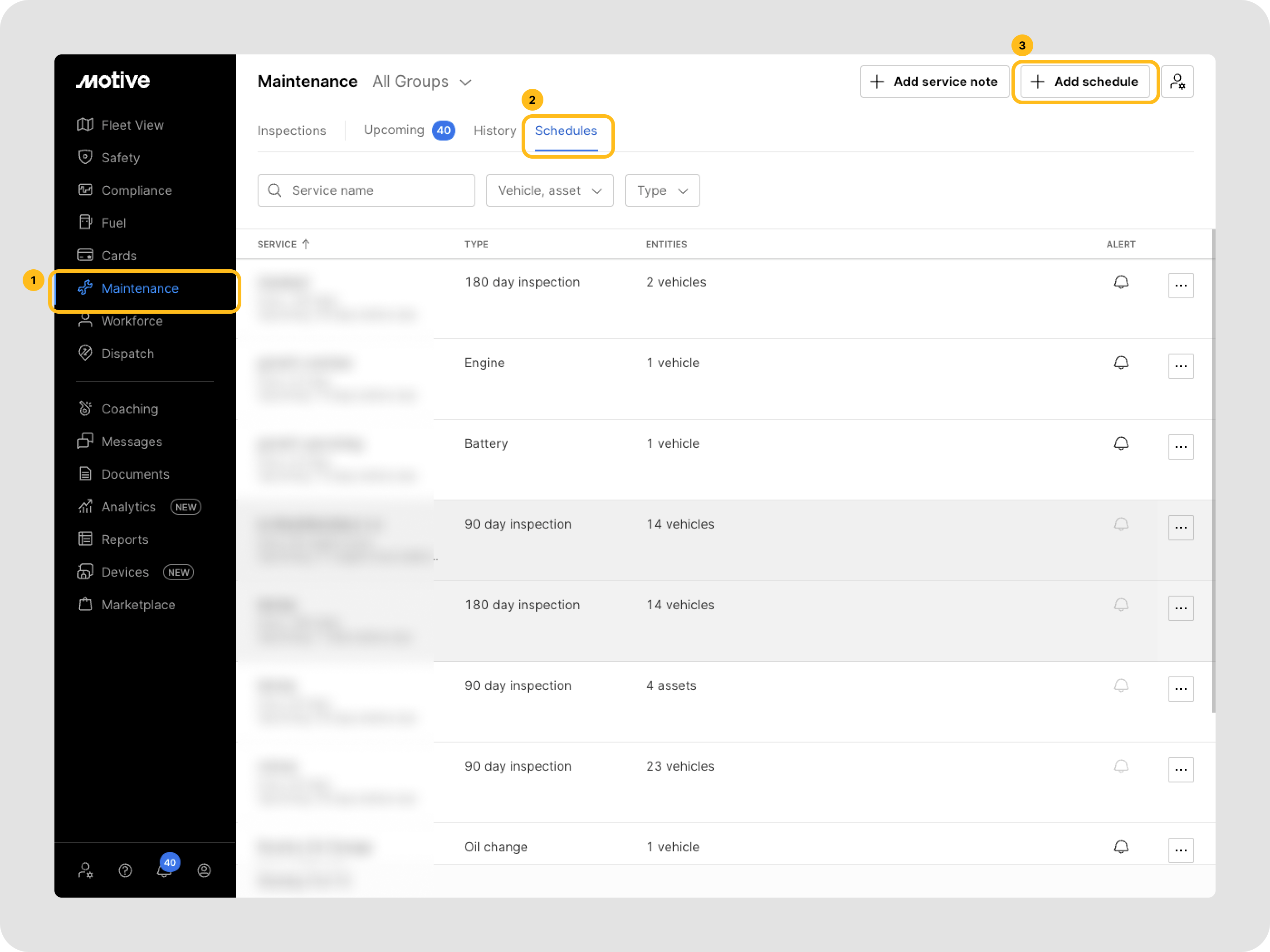Switch to the History tab
This screenshot has height=952, width=1270.
[494, 131]
